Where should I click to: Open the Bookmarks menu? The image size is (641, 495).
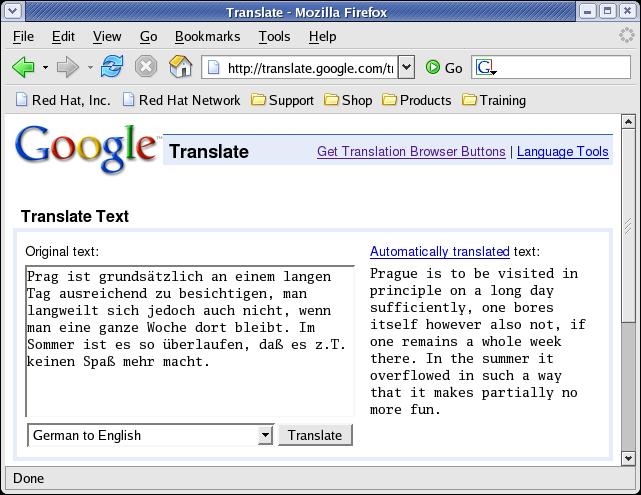coord(207,36)
